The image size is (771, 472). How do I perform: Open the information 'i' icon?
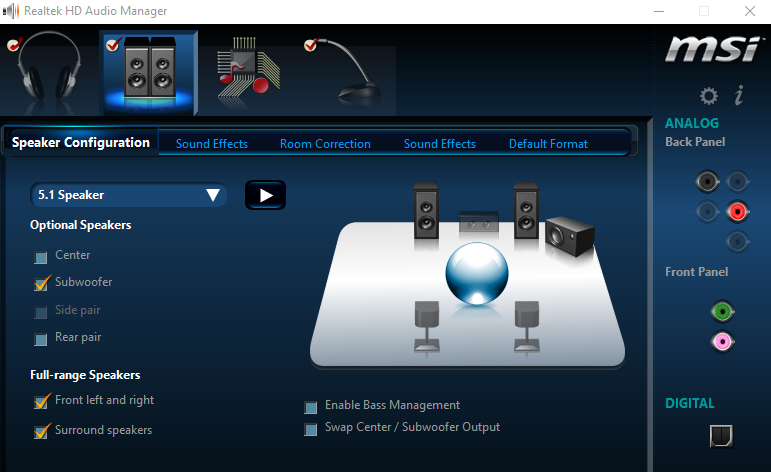[739, 95]
